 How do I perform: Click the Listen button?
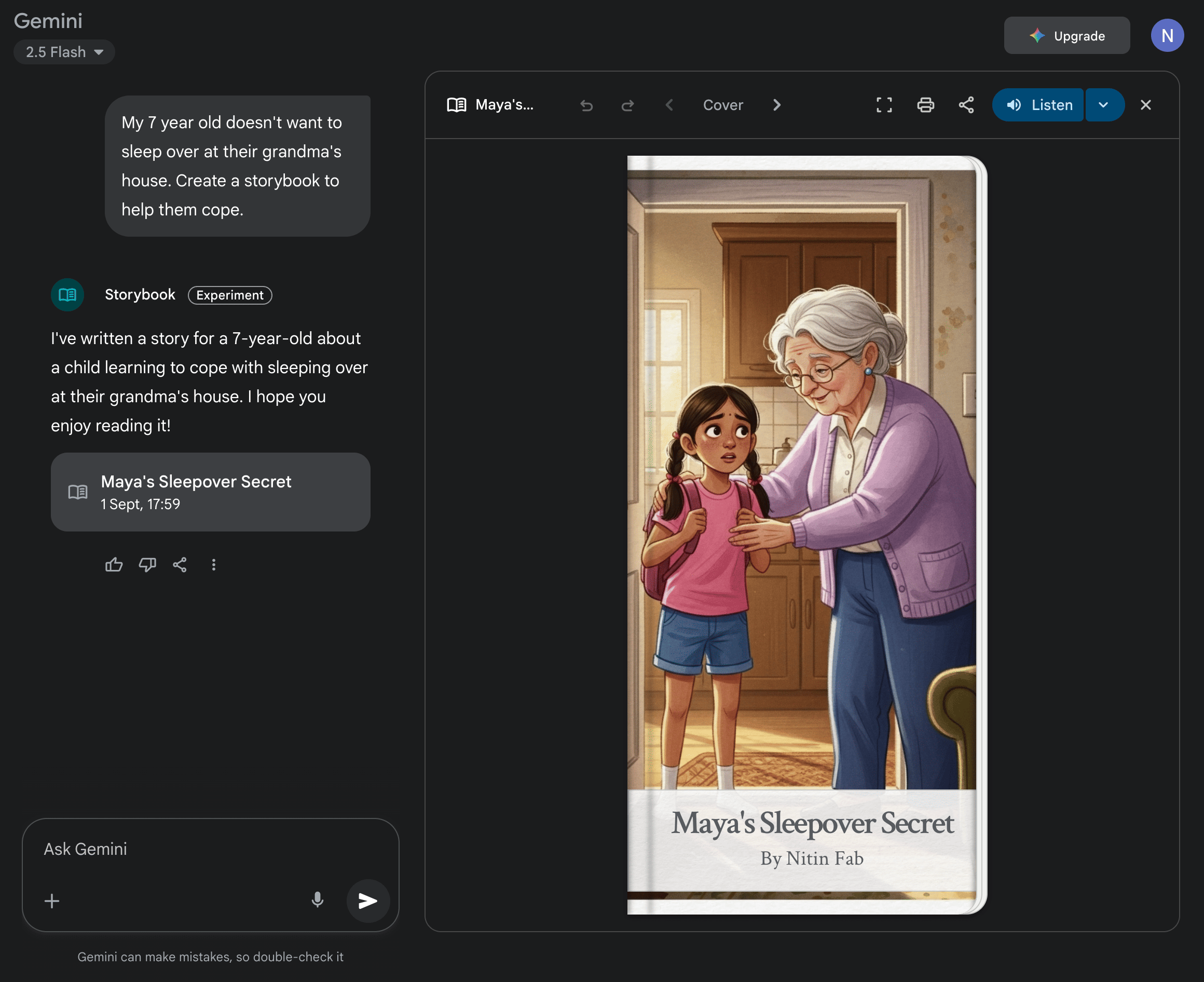point(1039,105)
